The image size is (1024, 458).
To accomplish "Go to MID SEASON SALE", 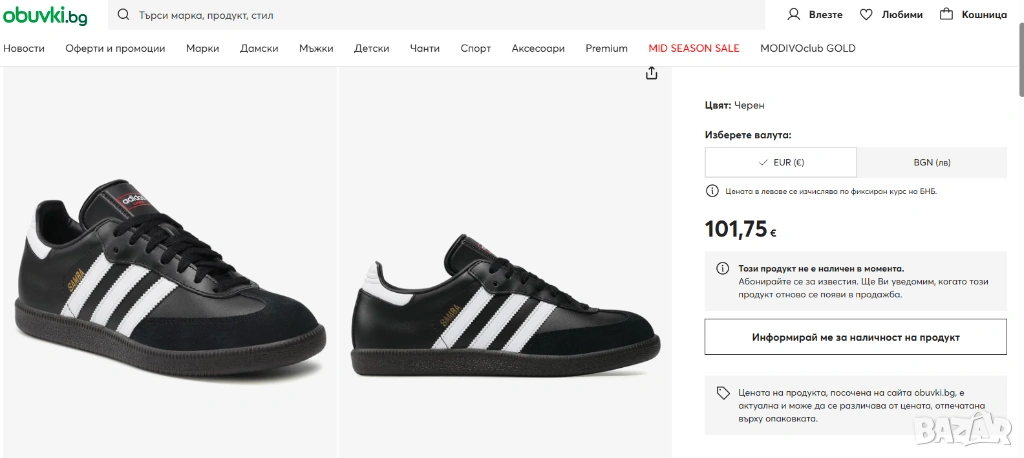I will [694, 48].
